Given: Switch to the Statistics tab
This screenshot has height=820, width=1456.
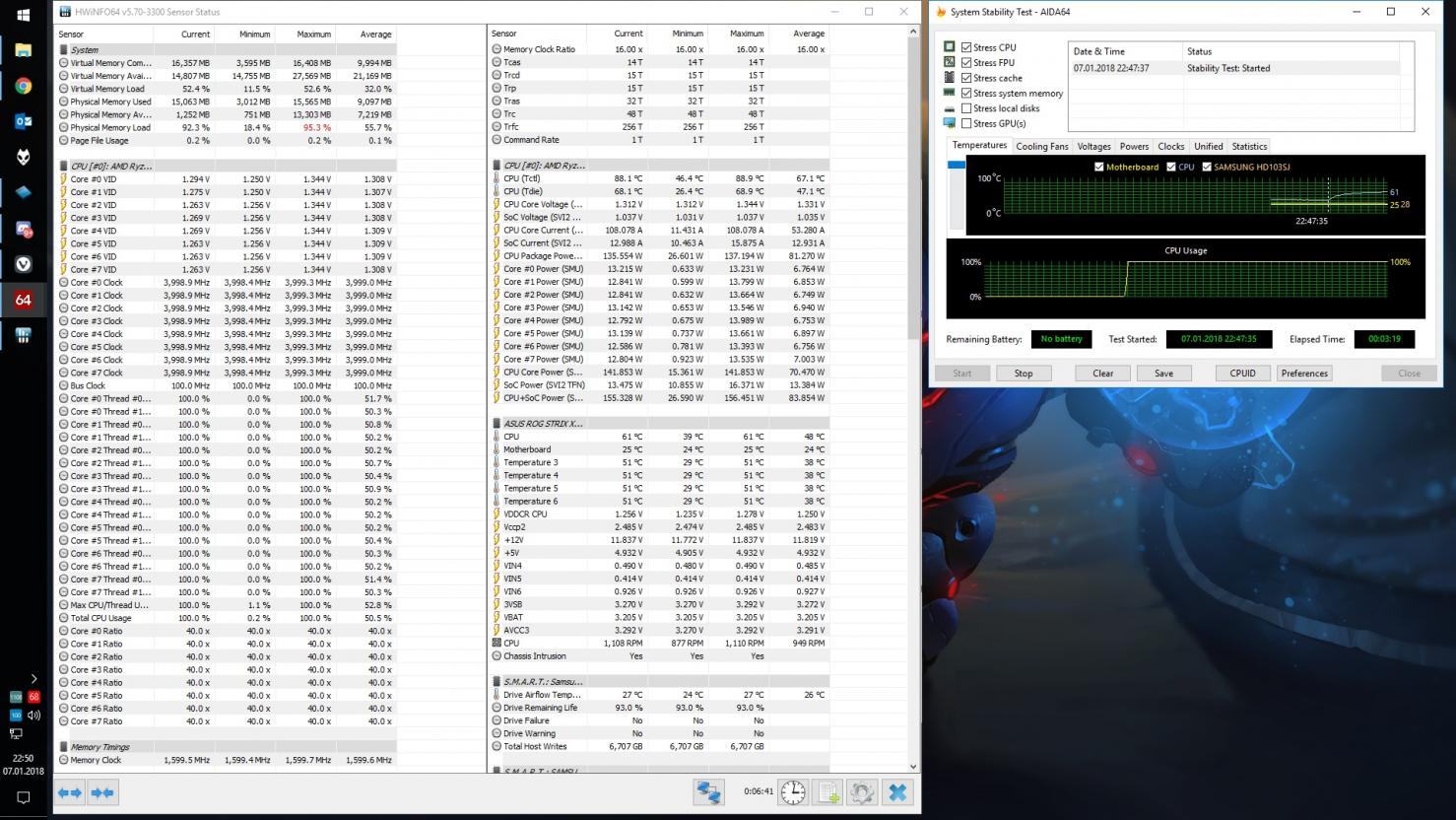Looking at the screenshot, I should click(1249, 146).
